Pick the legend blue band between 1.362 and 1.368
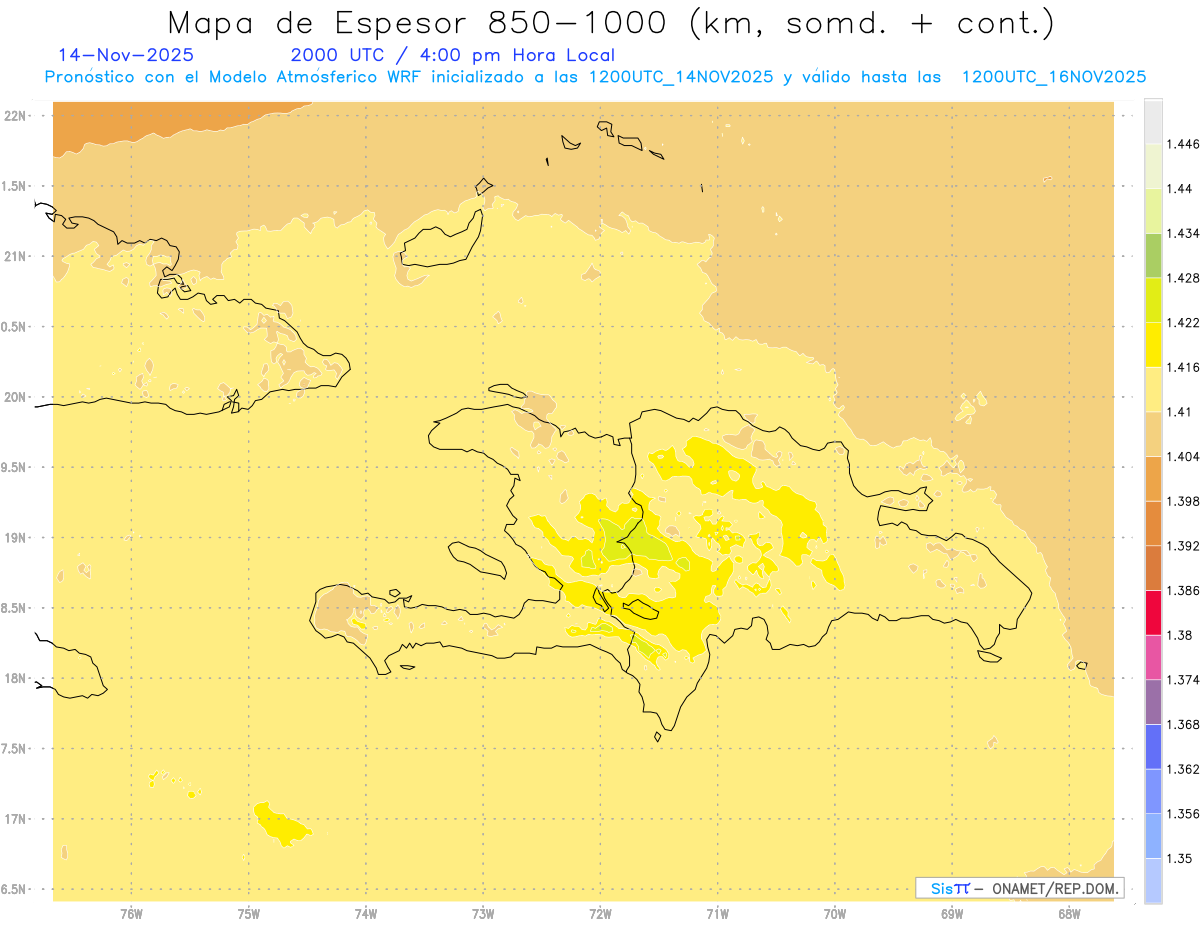 click(1153, 746)
